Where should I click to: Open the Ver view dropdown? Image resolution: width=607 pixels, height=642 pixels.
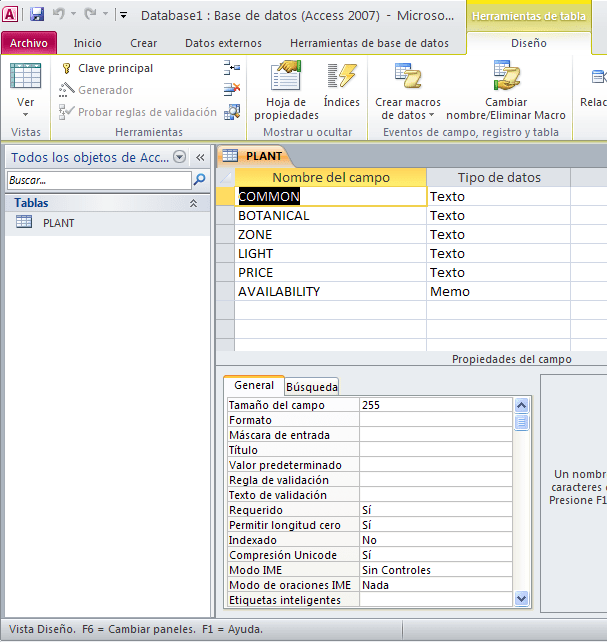(x=25, y=109)
